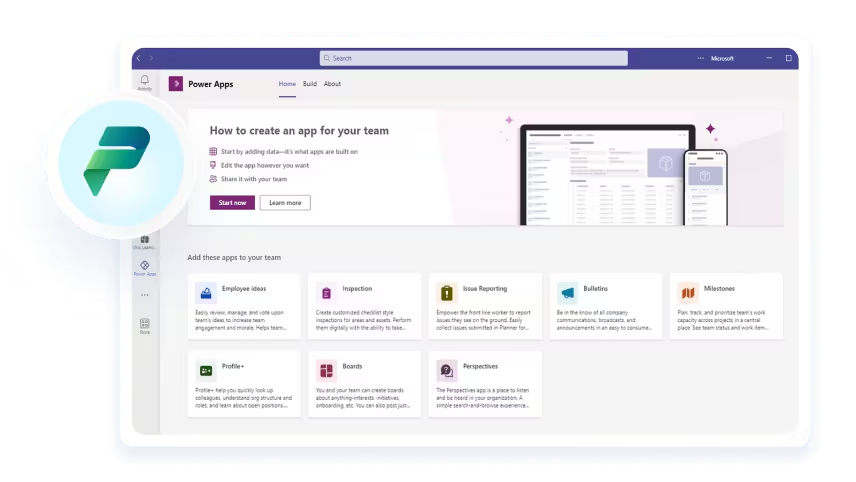856x482 pixels.
Task: Open the Bulletins megaphone icon
Action: point(567,292)
